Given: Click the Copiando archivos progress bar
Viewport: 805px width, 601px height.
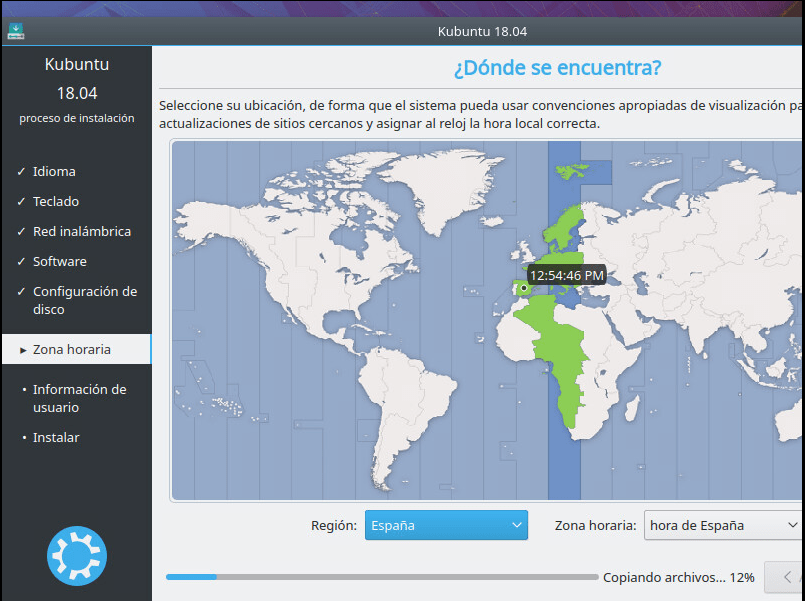Looking at the screenshot, I should pyautogui.click(x=380, y=577).
